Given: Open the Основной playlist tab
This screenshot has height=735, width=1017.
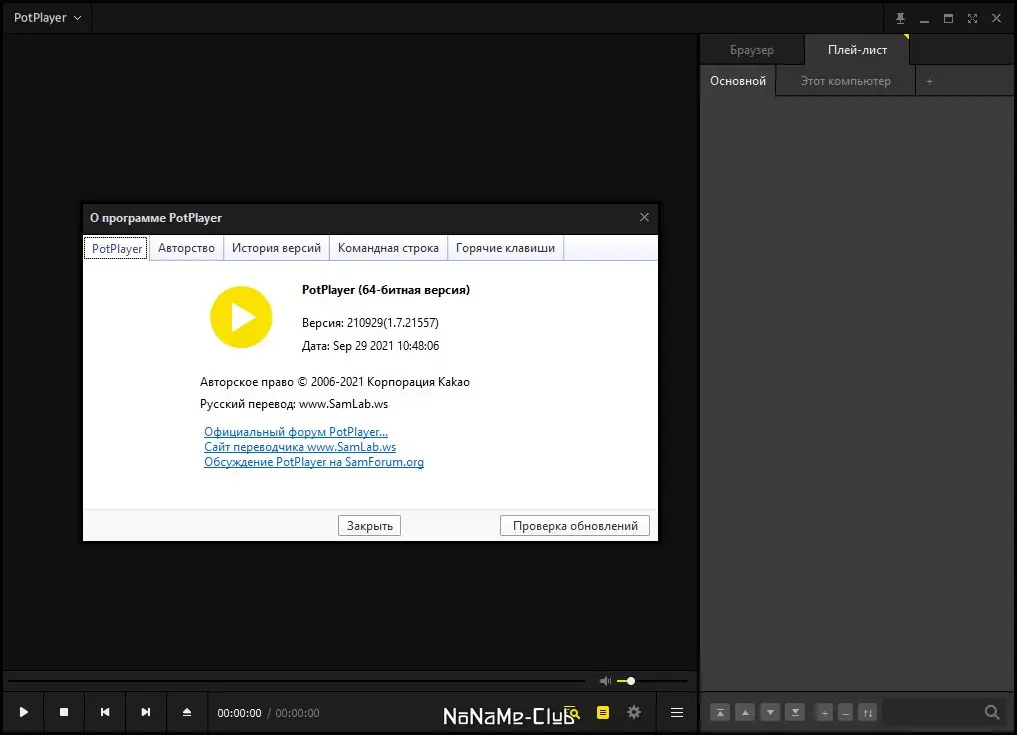Looking at the screenshot, I should 737,81.
